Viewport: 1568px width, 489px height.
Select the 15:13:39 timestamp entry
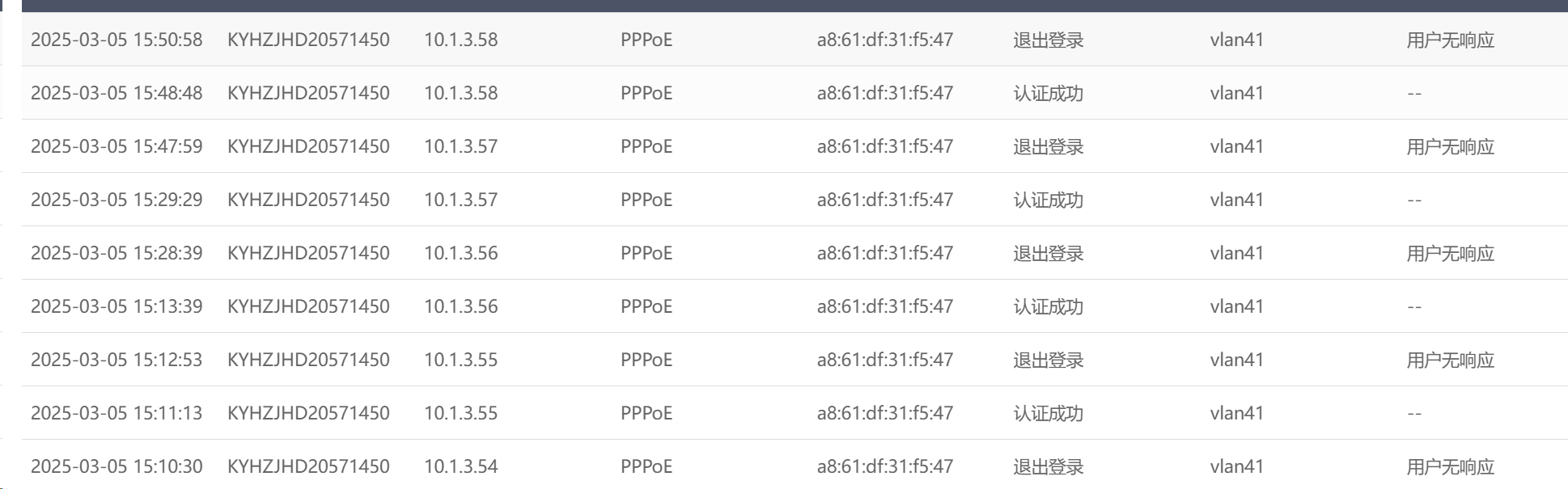[117, 306]
